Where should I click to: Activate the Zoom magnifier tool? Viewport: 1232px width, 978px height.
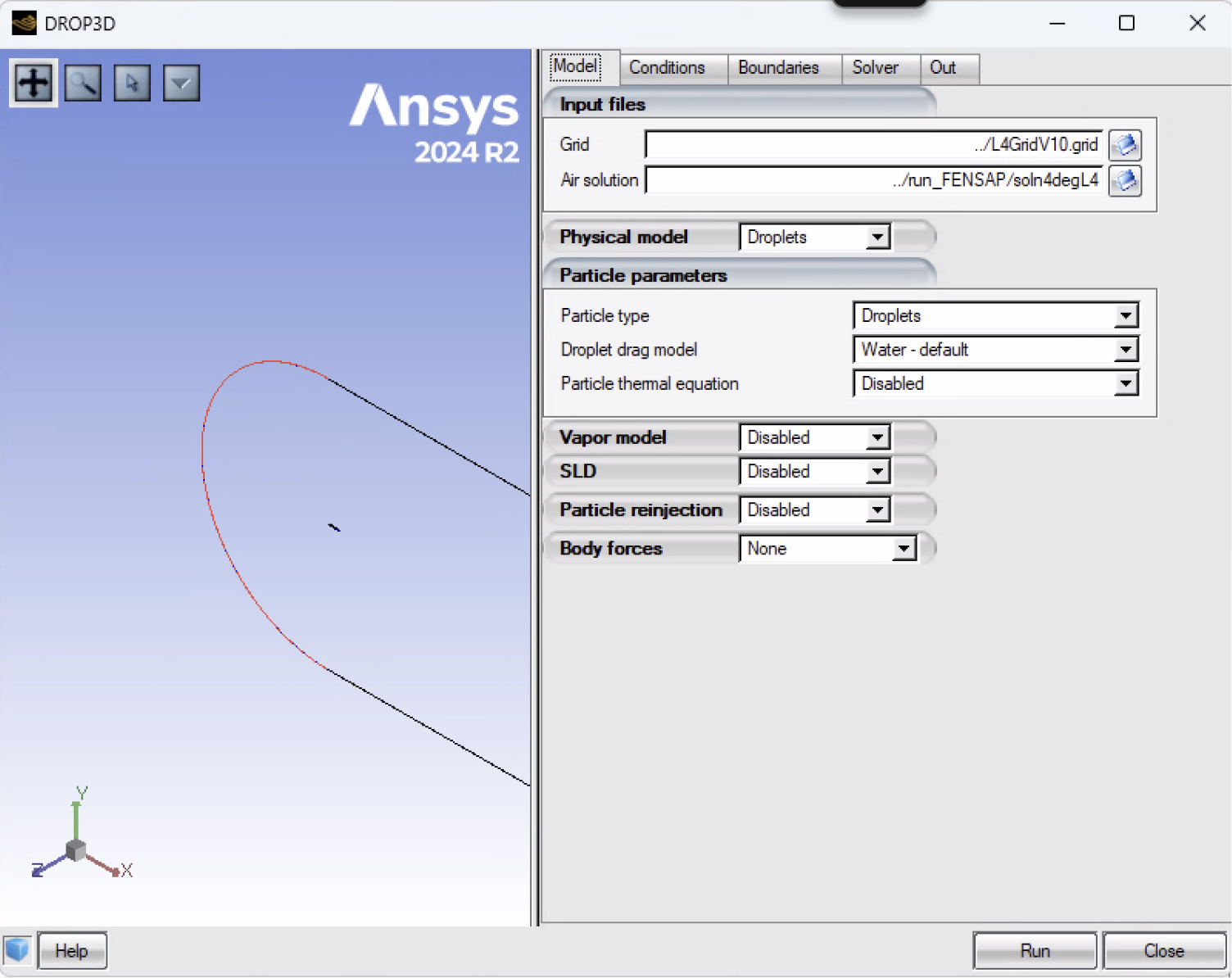pyautogui.click(x=82, y=82)
